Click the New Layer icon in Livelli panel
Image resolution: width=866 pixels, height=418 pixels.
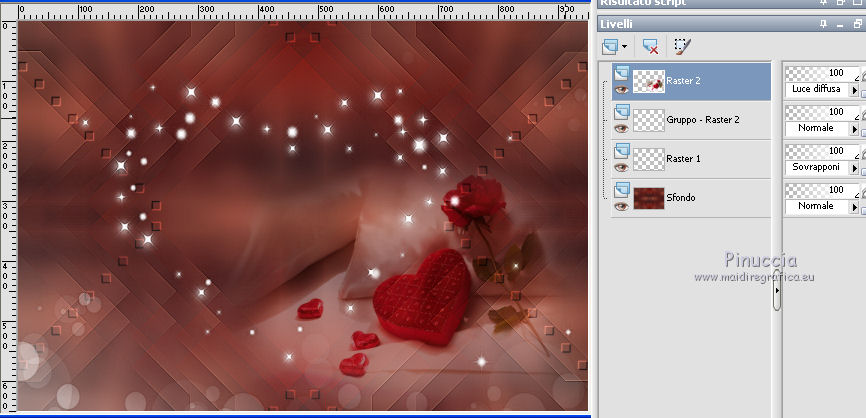(610, 46)
